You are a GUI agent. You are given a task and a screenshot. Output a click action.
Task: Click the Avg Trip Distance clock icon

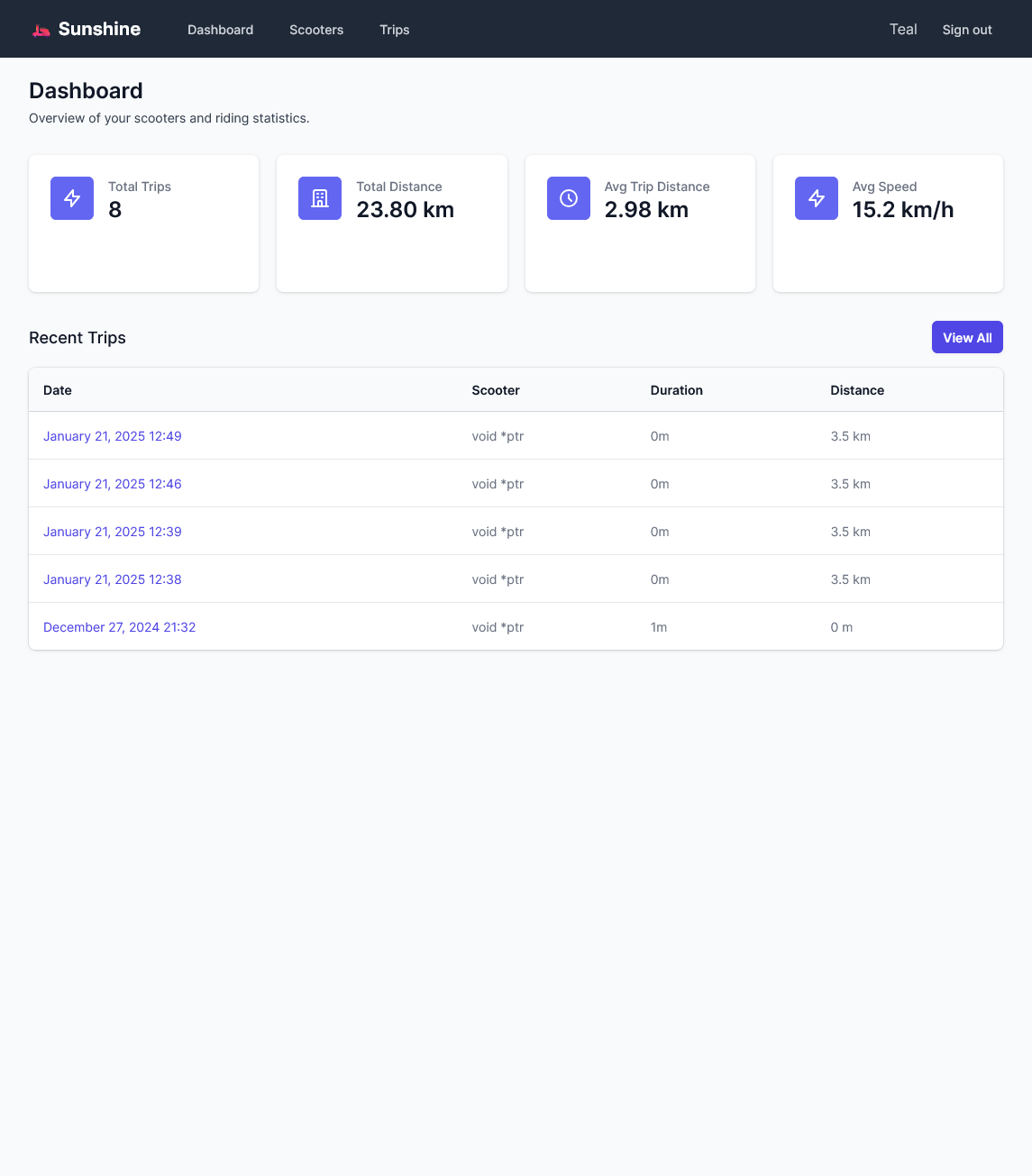pyautogui.click(x=569, y=198)
